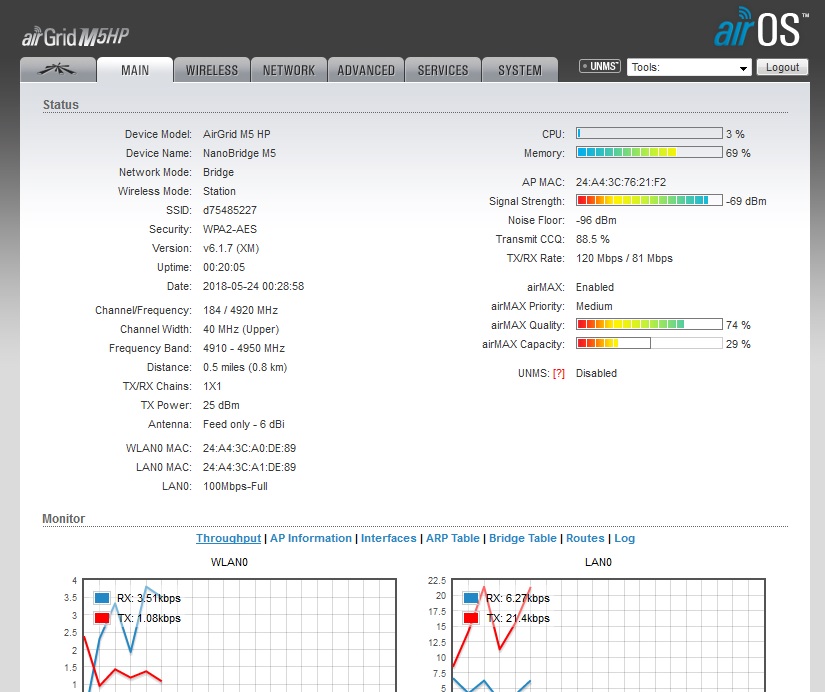
Task: Click the Wireless Mode value Station
Action: (219, 191)
